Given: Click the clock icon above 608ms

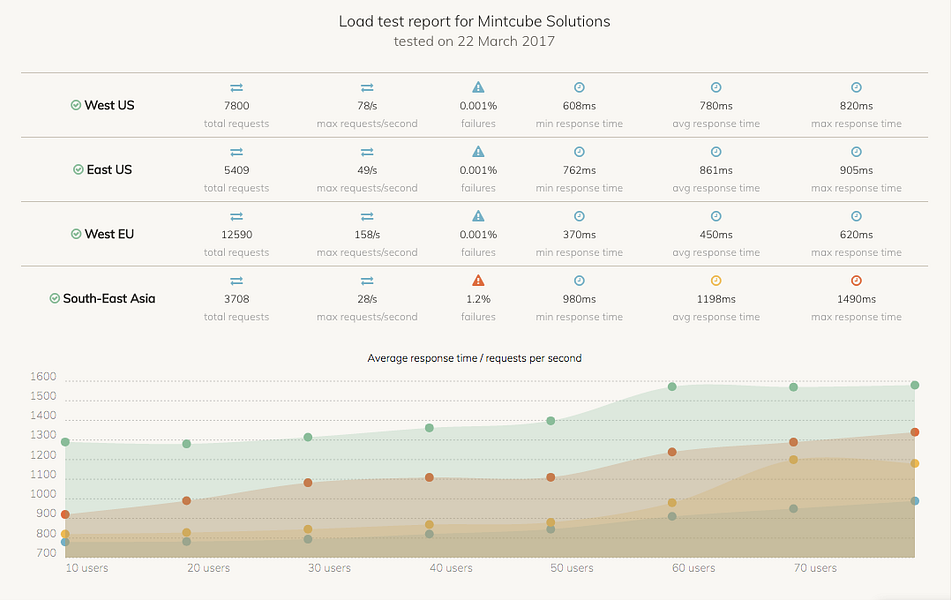Looking at the screenshot, I should pyautogui.click(x=579, y=87).
